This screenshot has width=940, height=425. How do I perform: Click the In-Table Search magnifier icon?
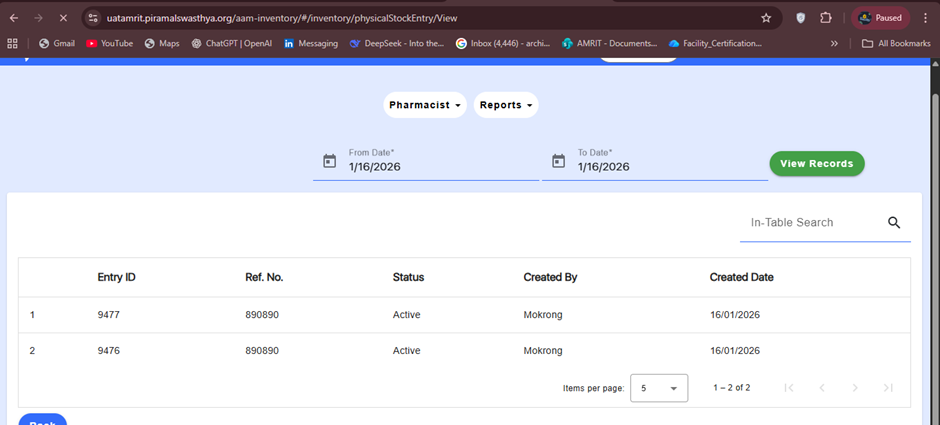click(894, 223)
